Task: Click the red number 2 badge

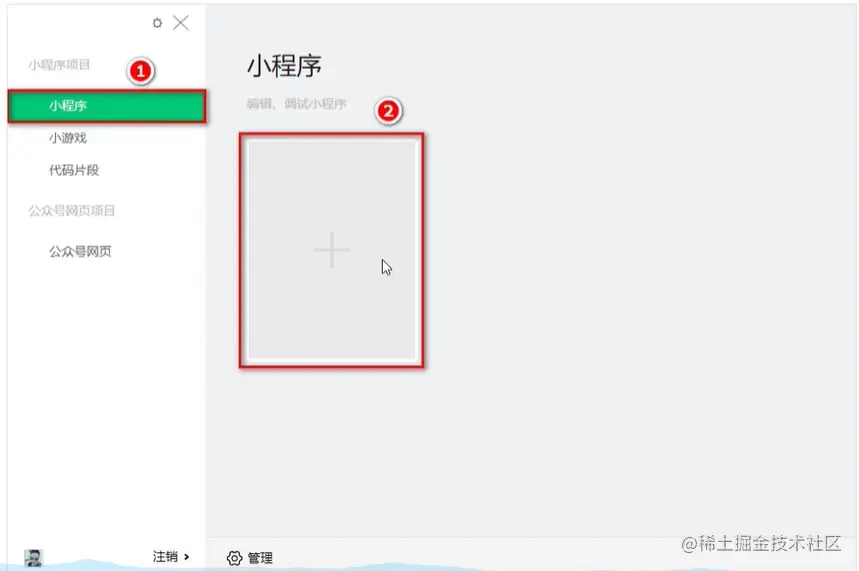Action: tap(388, 111)
